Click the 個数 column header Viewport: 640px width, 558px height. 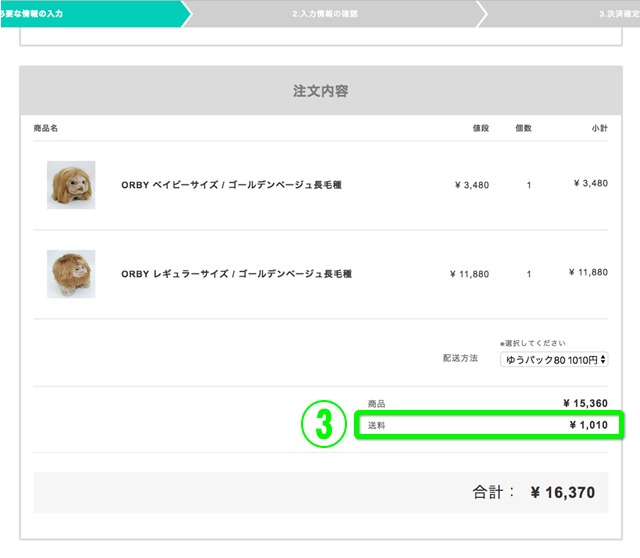(x=523, y=128)
